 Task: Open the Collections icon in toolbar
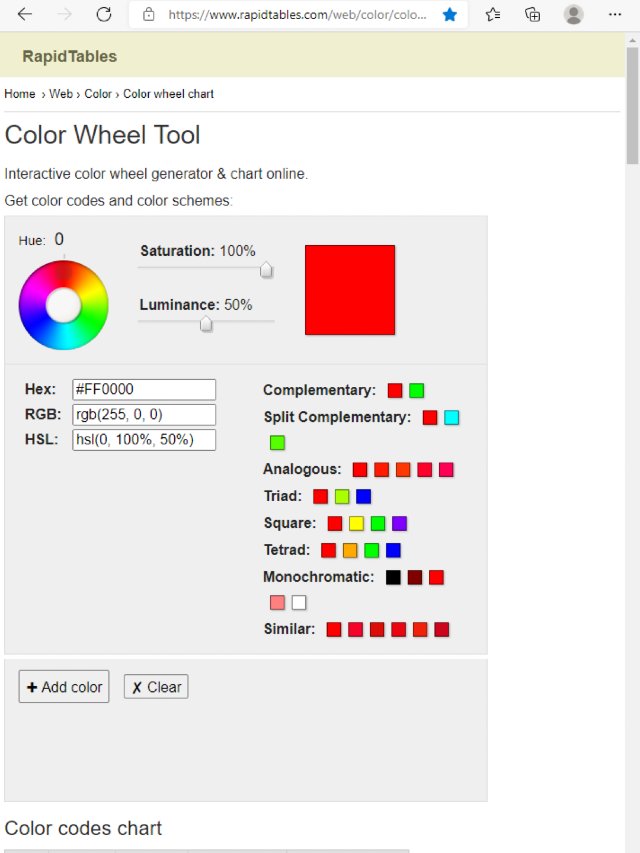coord(533,15)
